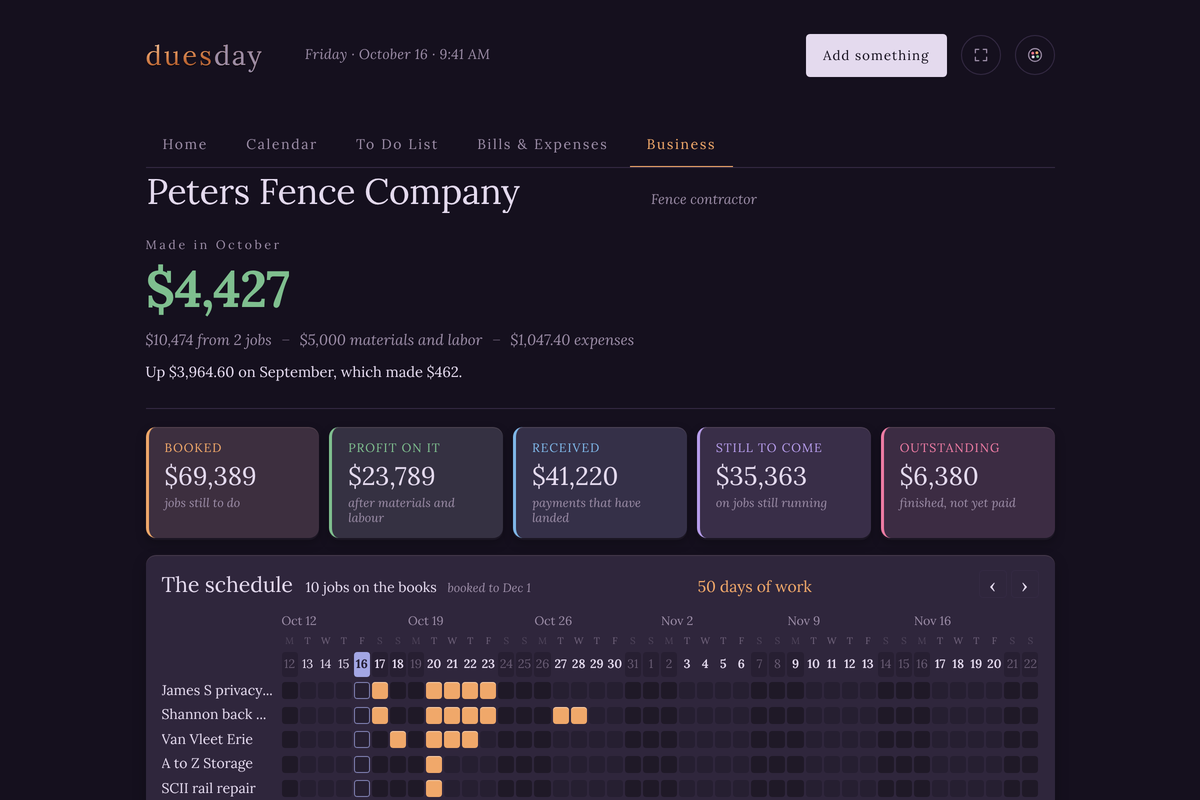
Task: Select the Van Vleet Erie job row label
Action: [x=207, y=739]
